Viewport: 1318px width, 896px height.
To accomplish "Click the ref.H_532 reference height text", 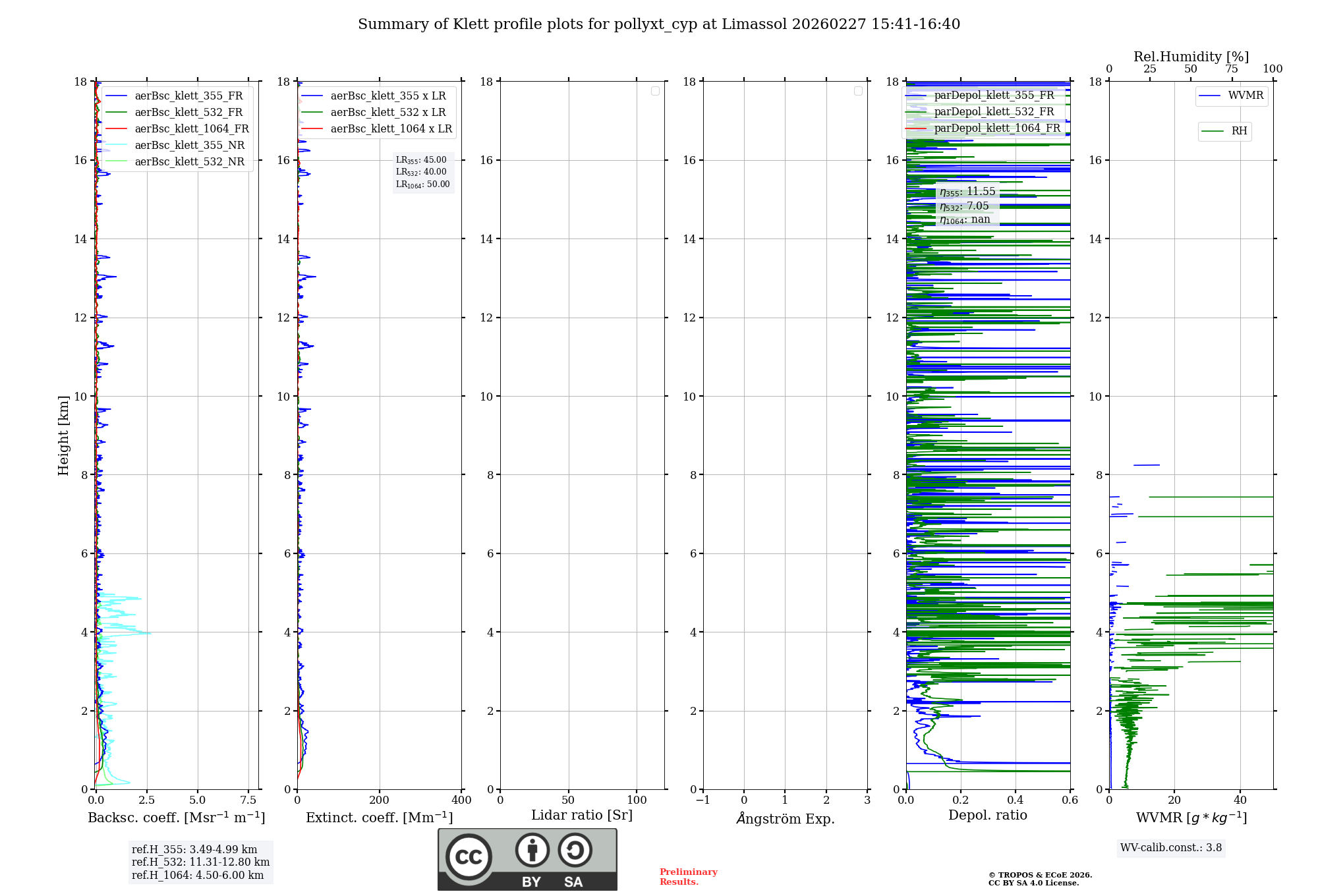I will [200, 862].
